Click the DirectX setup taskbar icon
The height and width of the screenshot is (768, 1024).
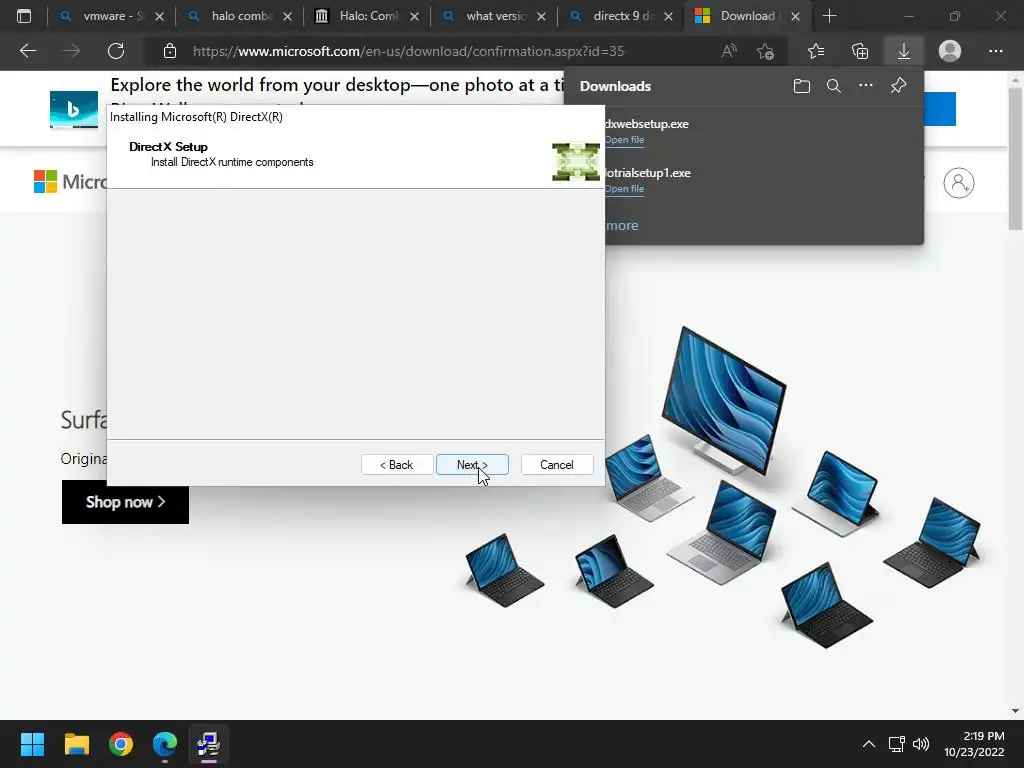pos(208,744)
